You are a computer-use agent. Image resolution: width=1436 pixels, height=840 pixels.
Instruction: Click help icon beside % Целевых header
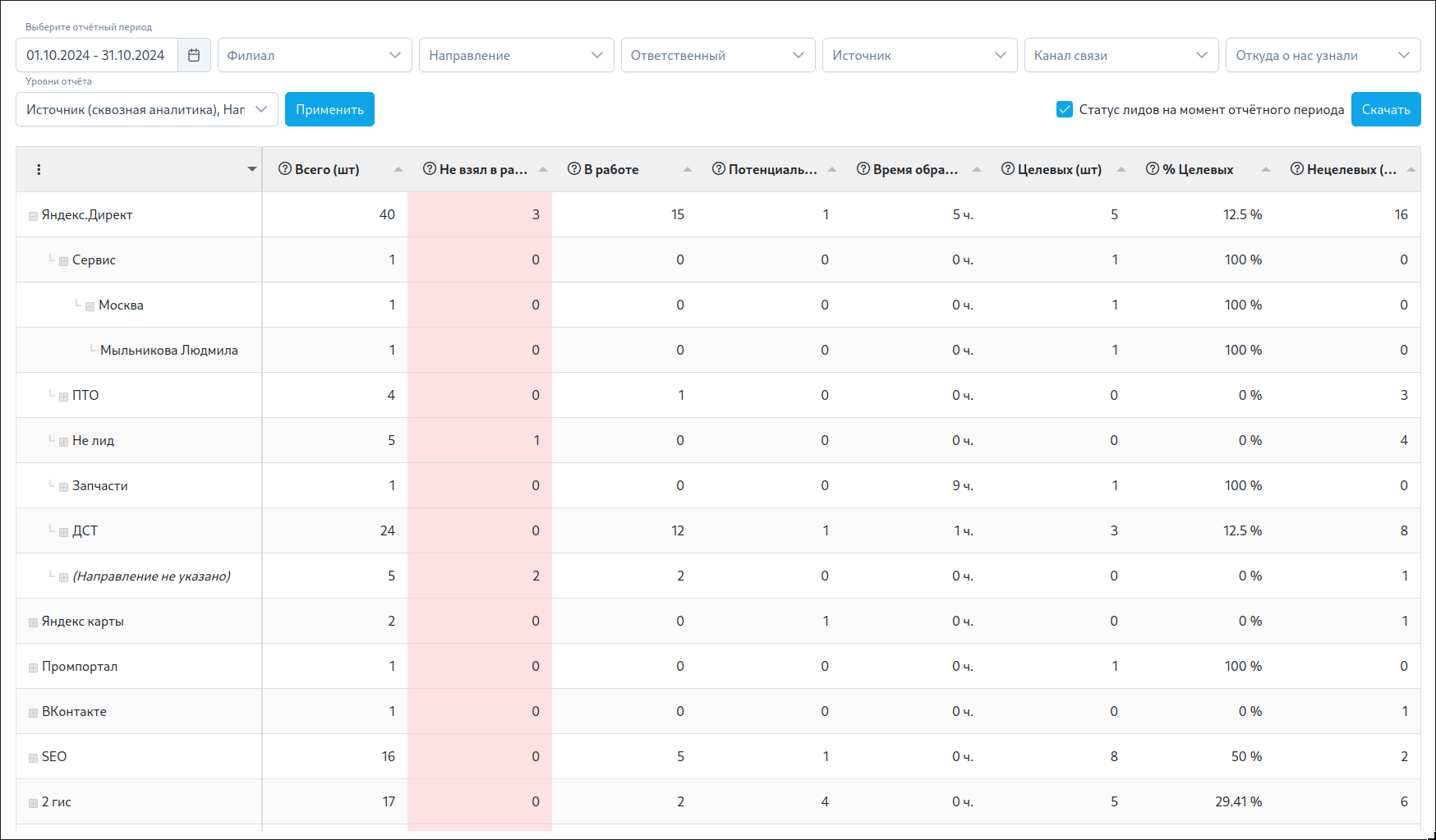pyautogui.click(x=1153, y=169)
